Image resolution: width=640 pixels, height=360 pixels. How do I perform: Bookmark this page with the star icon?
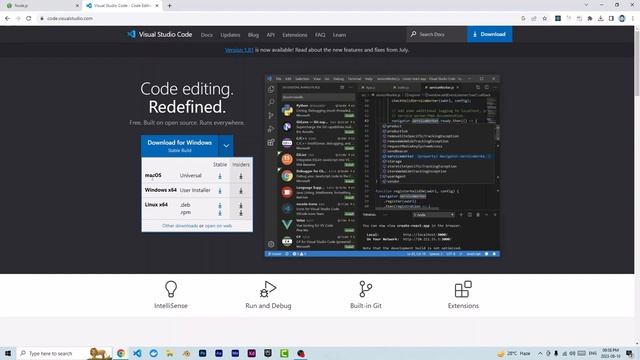pyautogui.click(x=544, y=18)
